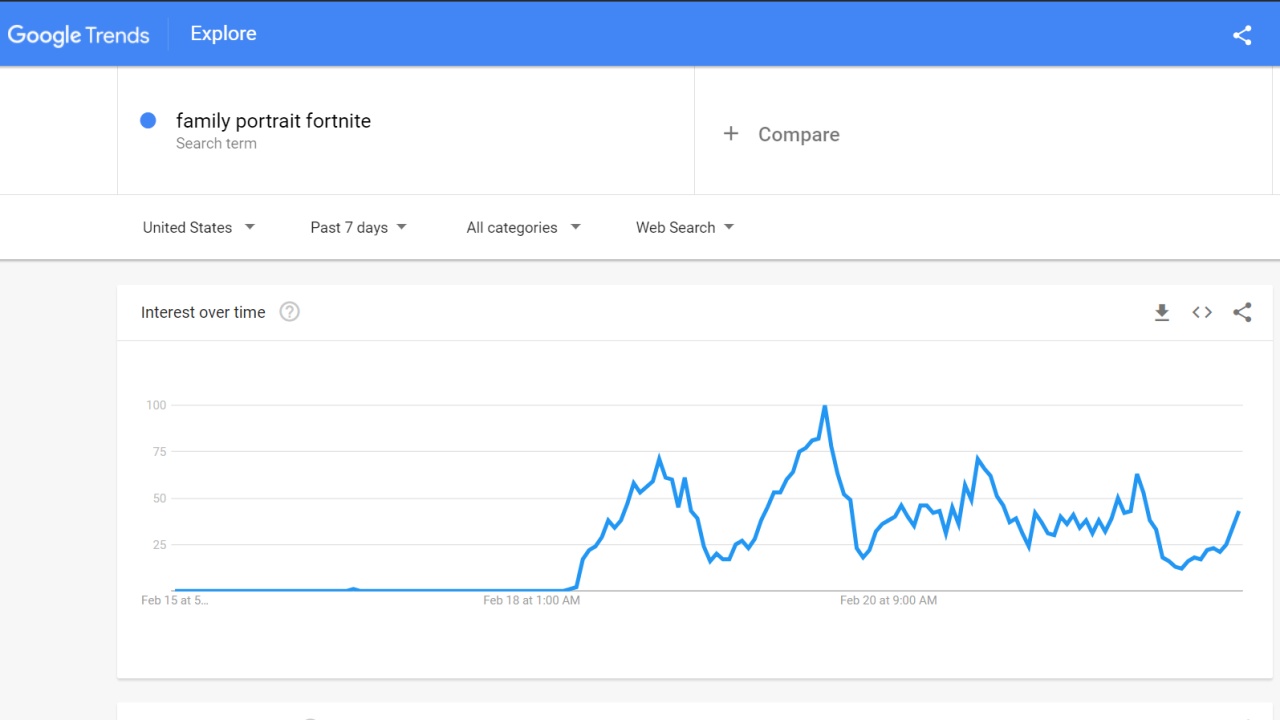Click the chart peak at value 100
Screen dimensions: 1280x720
824,407
